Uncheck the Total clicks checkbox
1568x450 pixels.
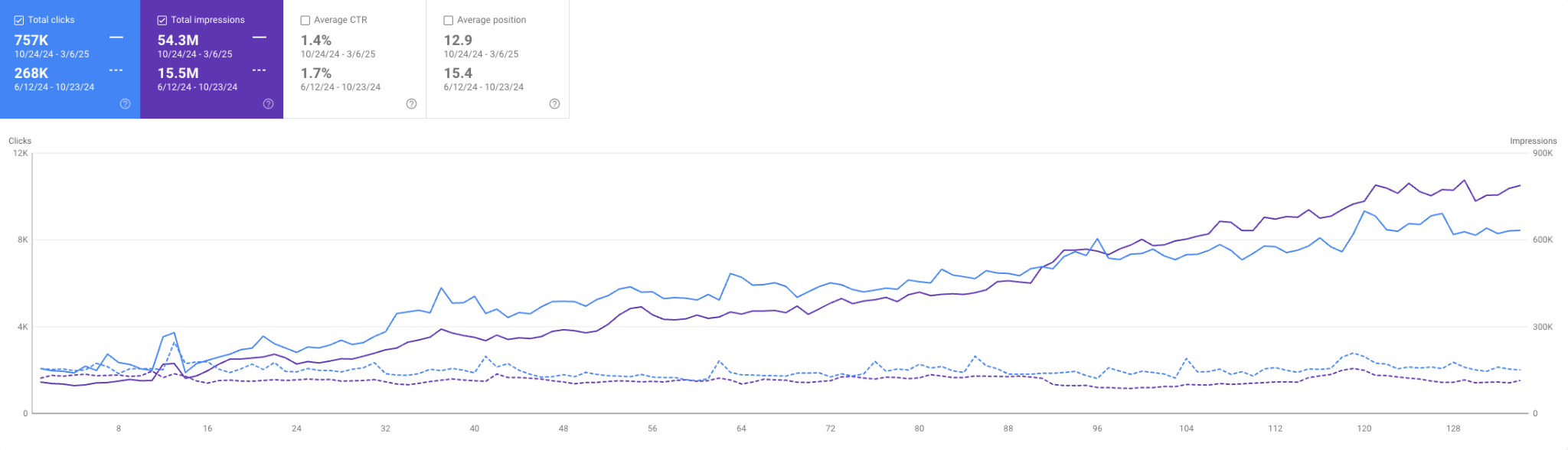[x=19, y=21]
